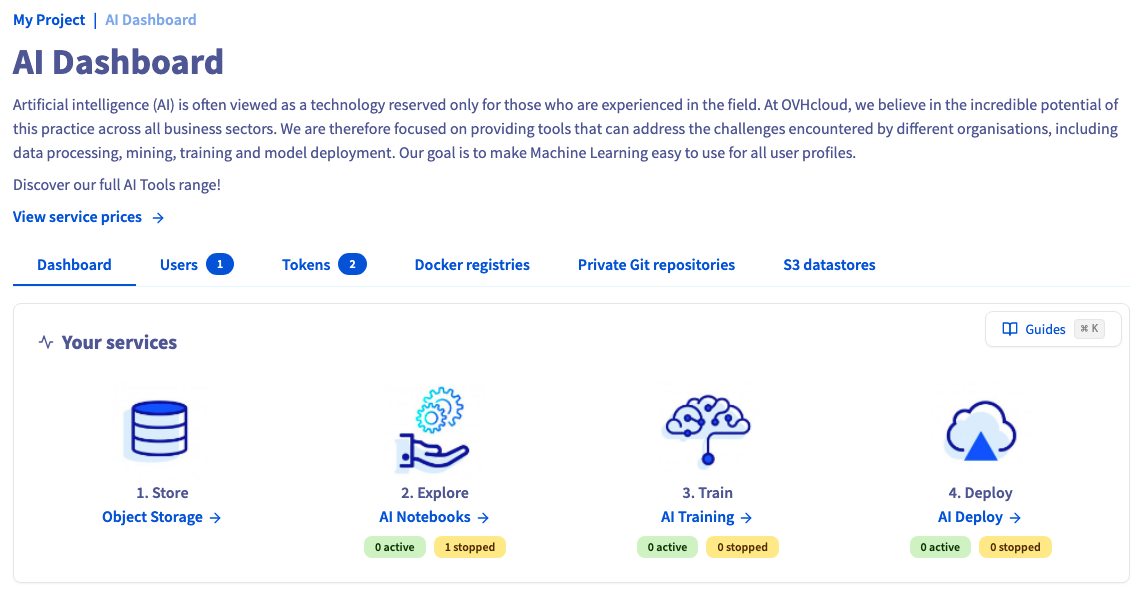Open the Users tab

(x=196, y=265)
